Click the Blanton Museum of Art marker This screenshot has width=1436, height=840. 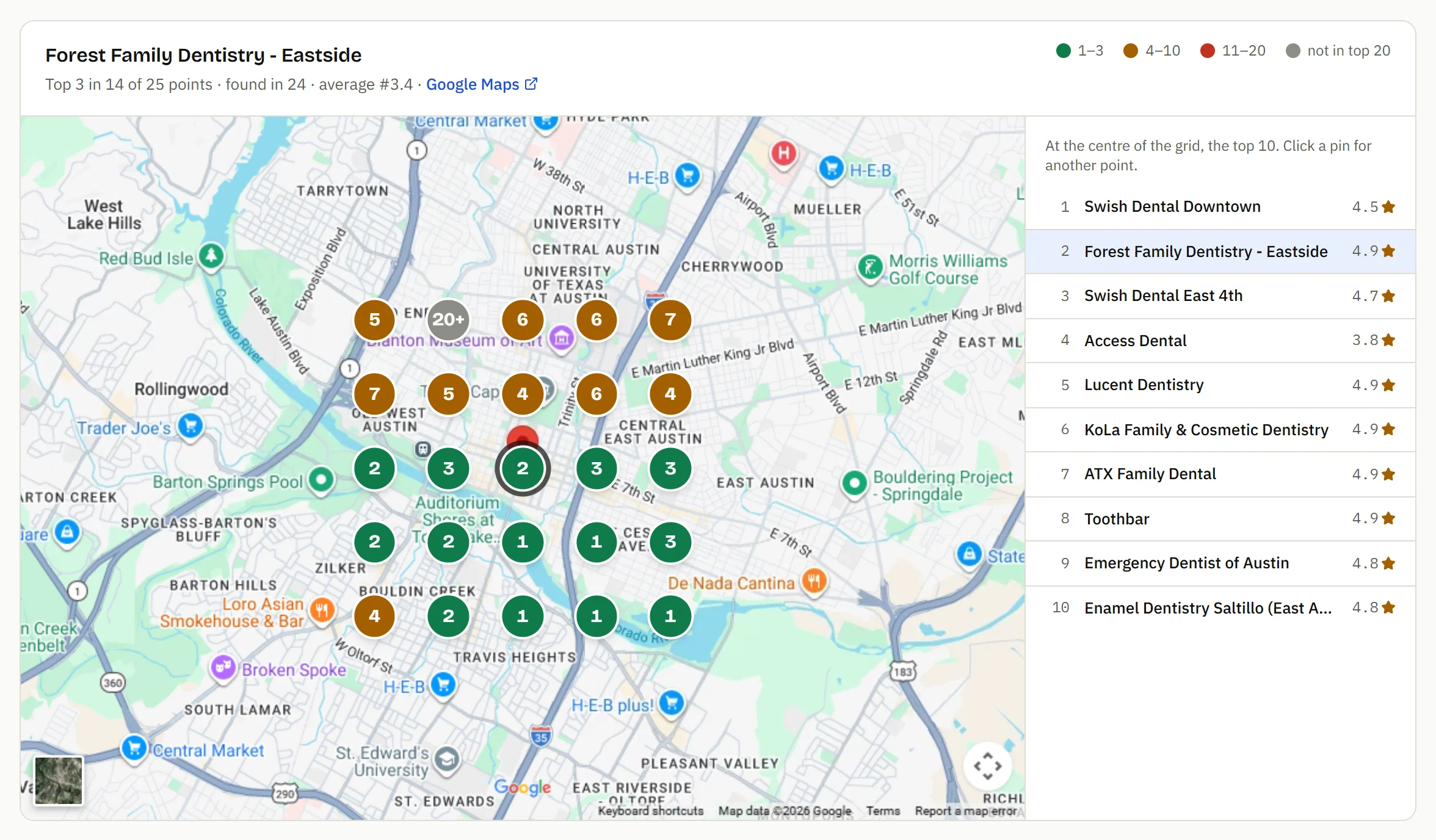pos(562,338)
